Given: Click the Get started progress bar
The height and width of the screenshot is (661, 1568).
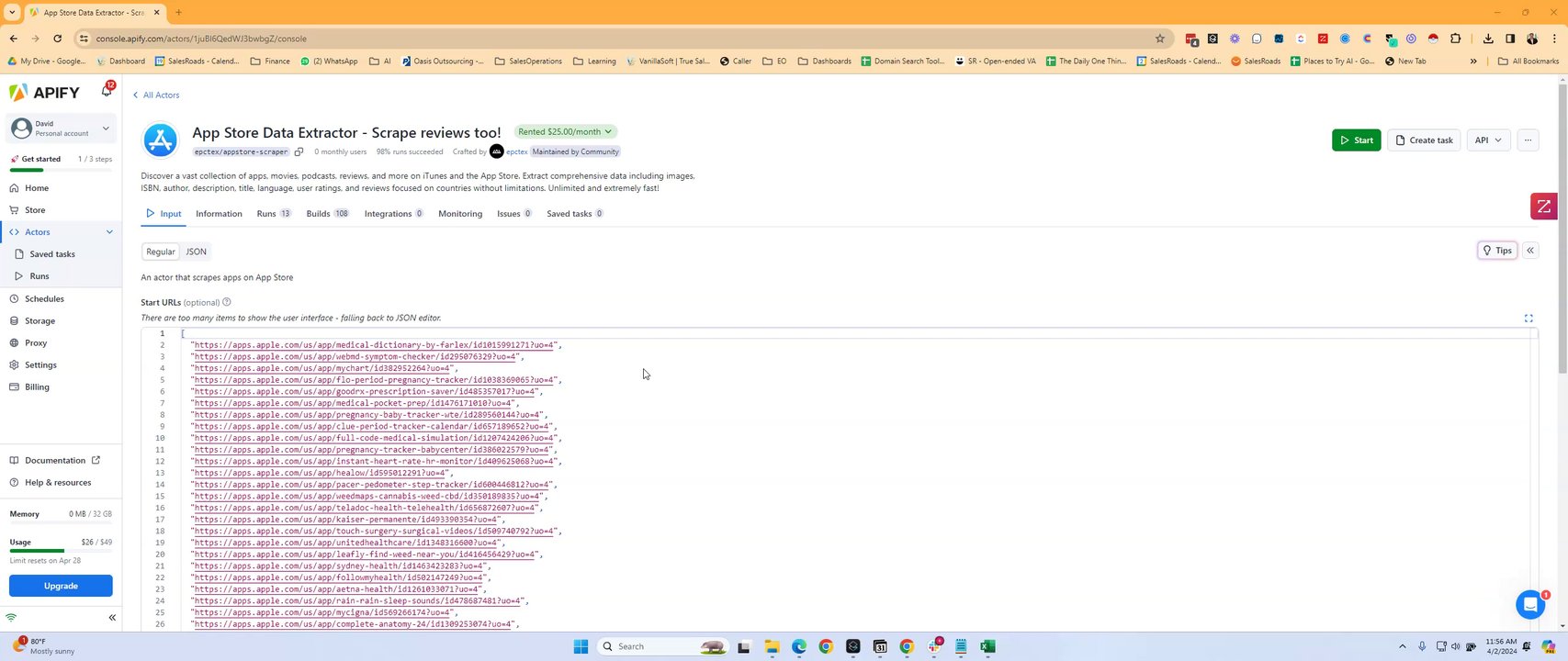Looking at the screenshot, I should click(61, 170).
